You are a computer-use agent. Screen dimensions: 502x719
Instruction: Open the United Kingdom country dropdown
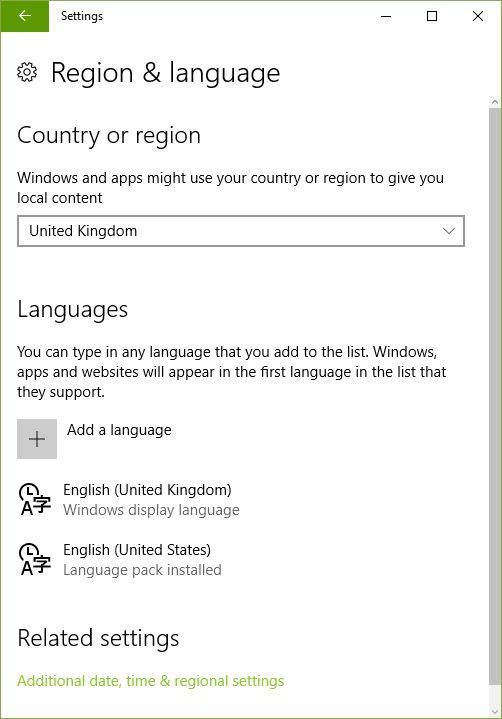241,231
